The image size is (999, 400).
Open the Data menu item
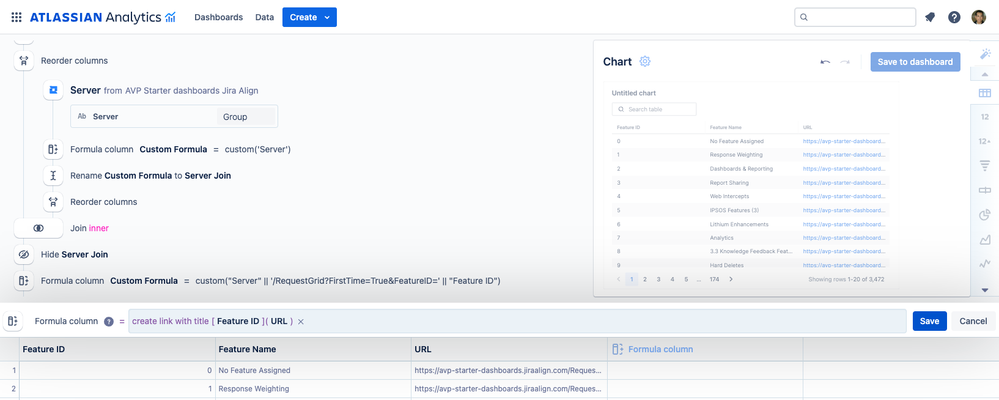click(x=264, y=17)
